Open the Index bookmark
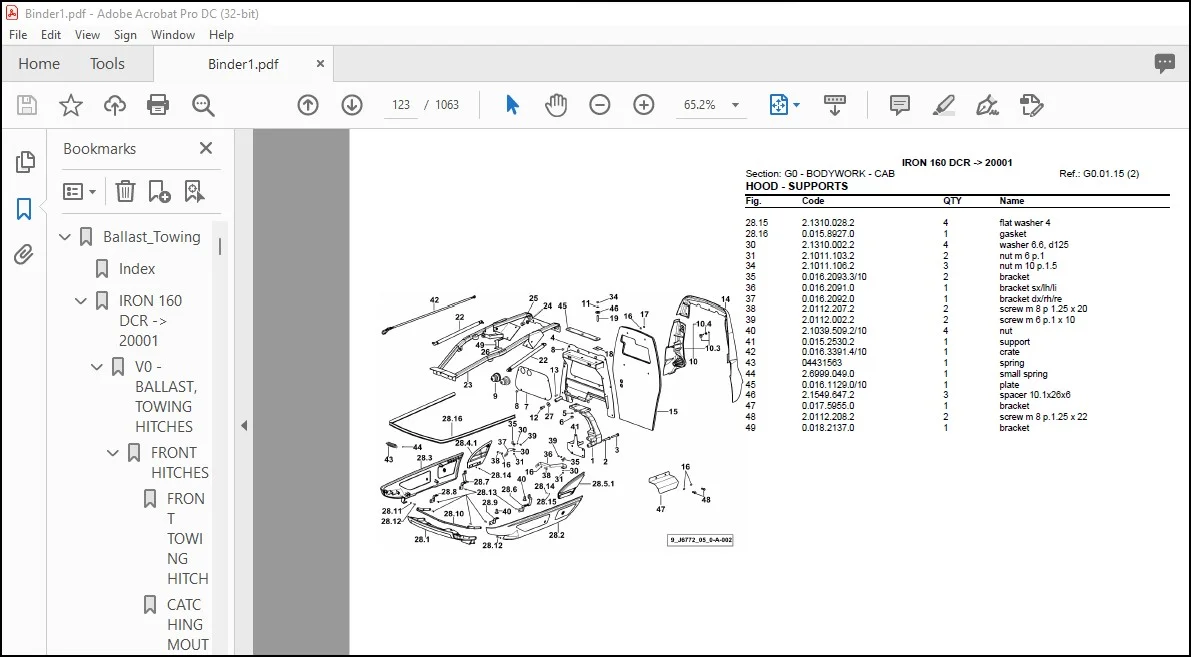 (137, 269)
